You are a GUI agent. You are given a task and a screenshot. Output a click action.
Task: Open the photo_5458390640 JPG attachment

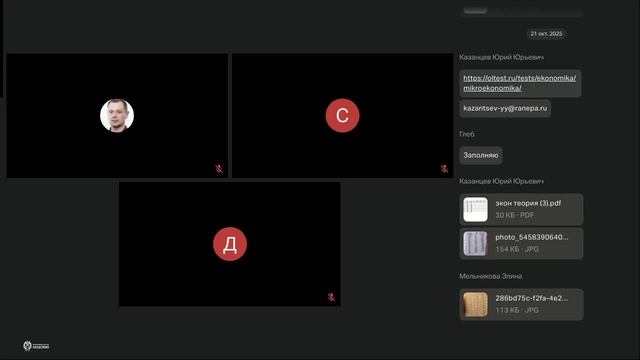pyautogui.click(x=521, y=243)
